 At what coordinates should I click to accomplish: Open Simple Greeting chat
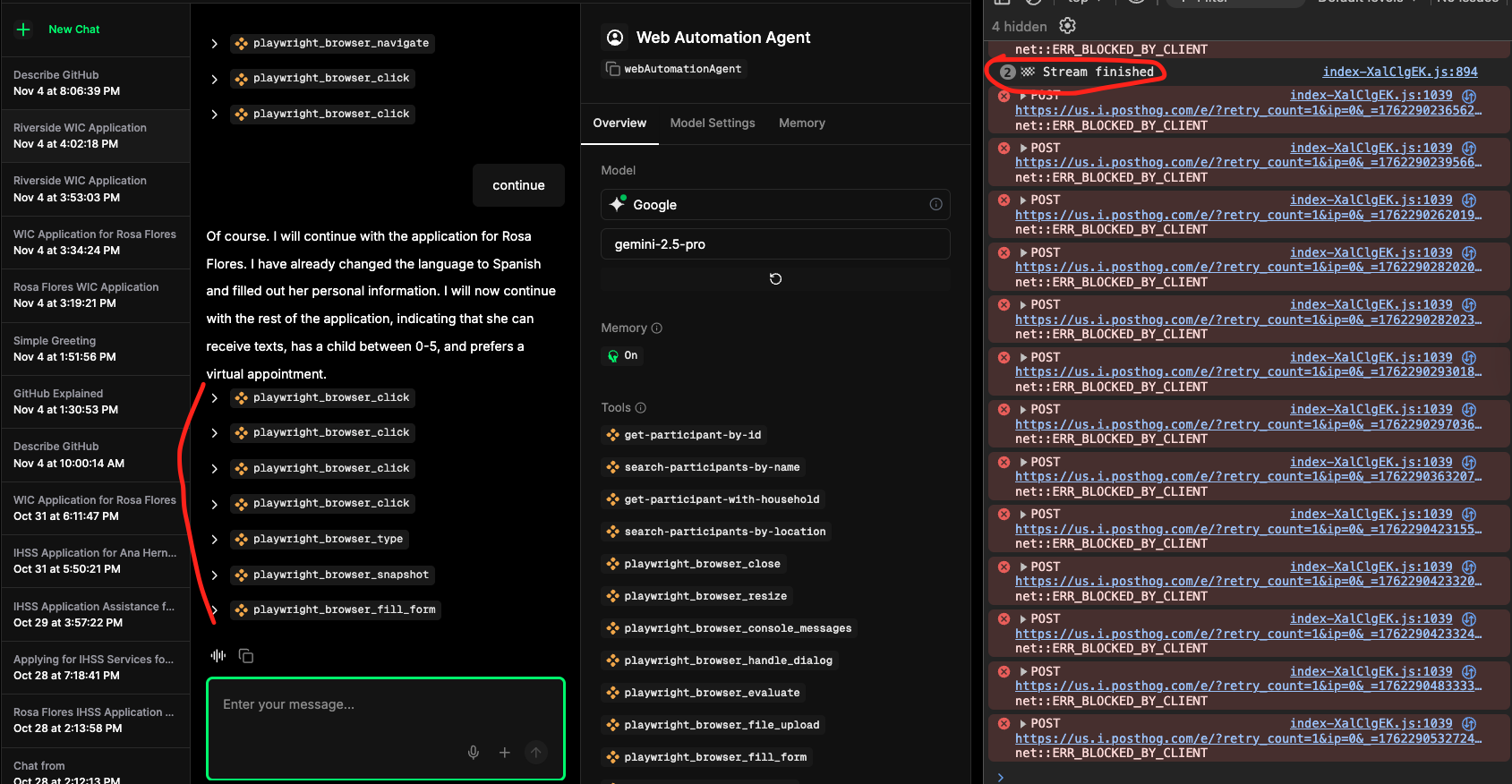tap(95, 349)
